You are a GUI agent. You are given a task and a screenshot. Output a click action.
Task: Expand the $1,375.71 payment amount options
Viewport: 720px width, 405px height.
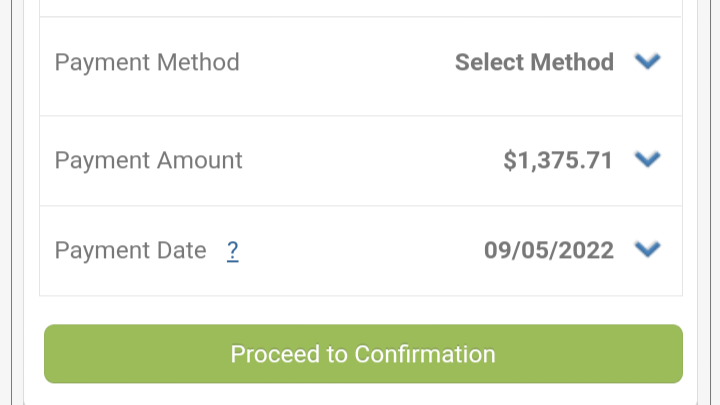pyautogui.click(x=582, y=160)
